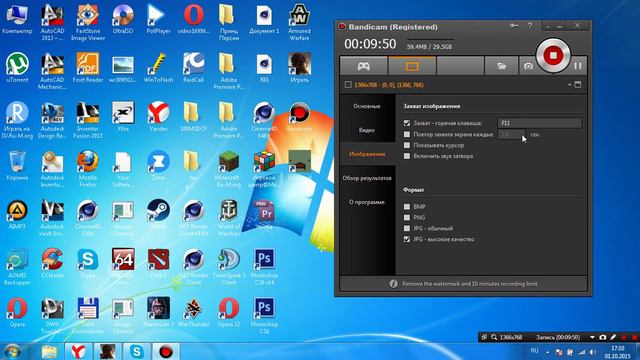Viewport: 640px width, 360px height.
Task: Open Steam desktop shortcut
Action: click(x=158, y=215)
